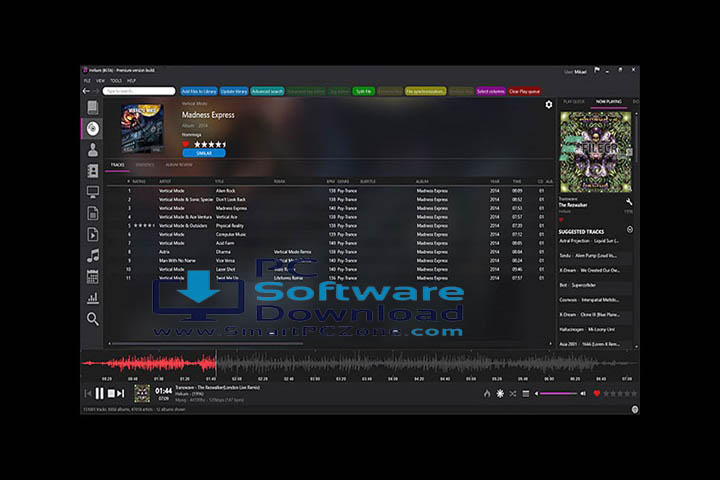
Task: Open the play queue list icon in the player bar
Action: tap(526, 394)
